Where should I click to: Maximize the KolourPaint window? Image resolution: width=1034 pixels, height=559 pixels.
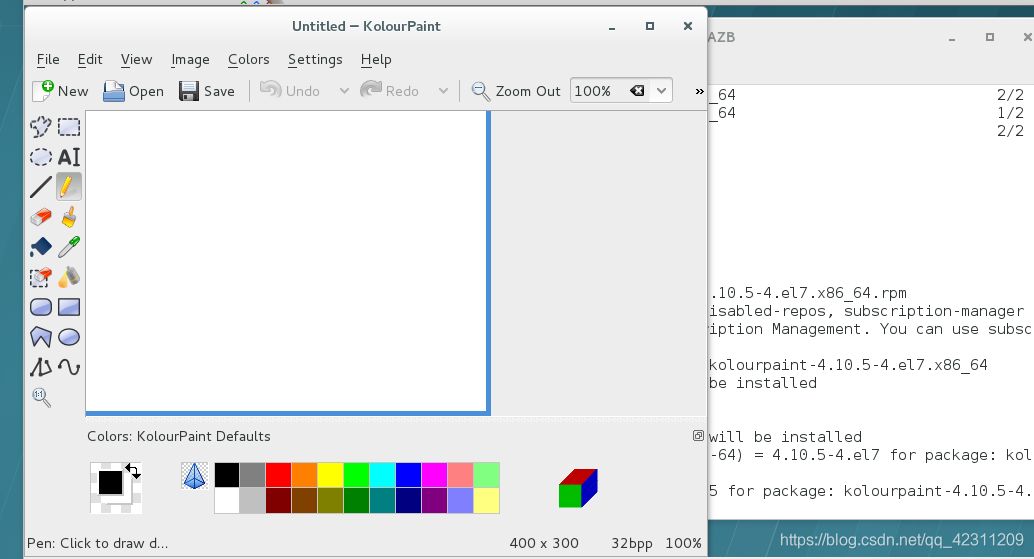point(650,26)
